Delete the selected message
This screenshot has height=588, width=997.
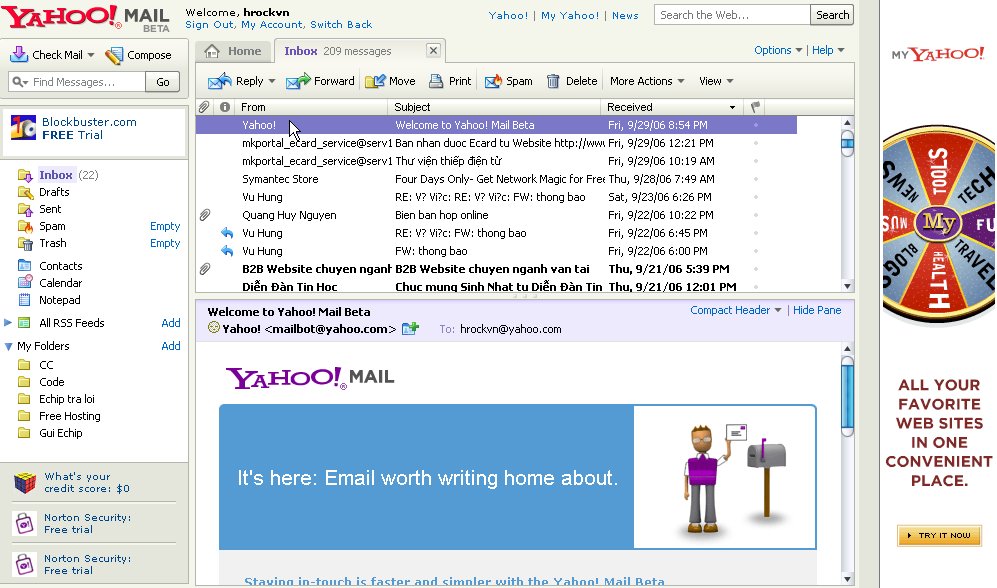pos(553,81)
